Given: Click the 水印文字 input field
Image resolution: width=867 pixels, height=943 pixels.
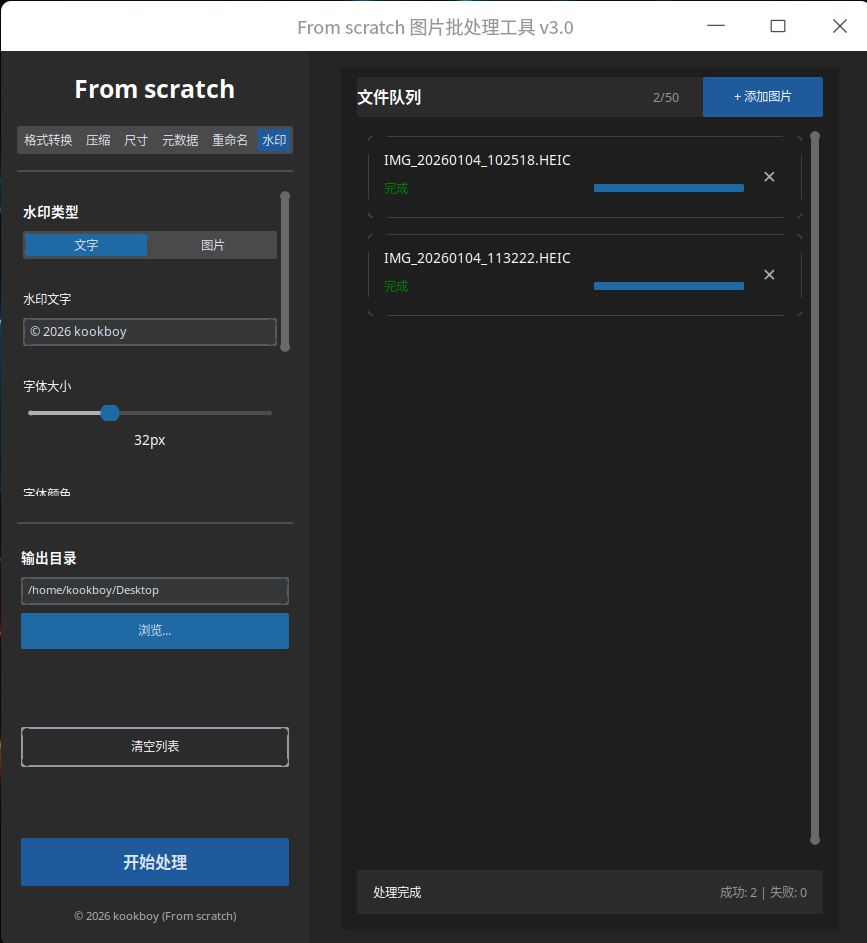Looking at the screenshot, I should point(150,332).
